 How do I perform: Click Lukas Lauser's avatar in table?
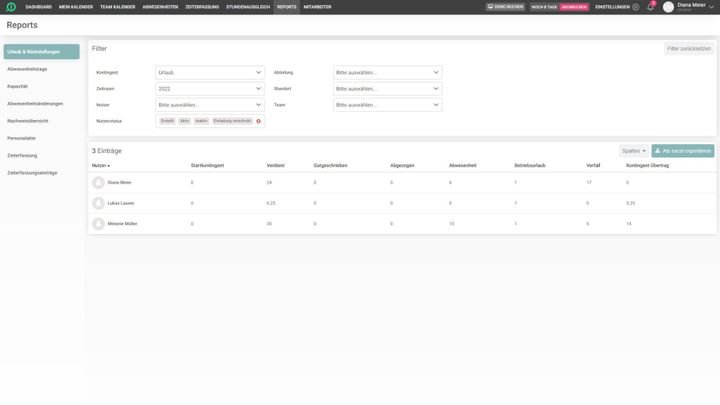pyautogui.click(x=98, y=203)
